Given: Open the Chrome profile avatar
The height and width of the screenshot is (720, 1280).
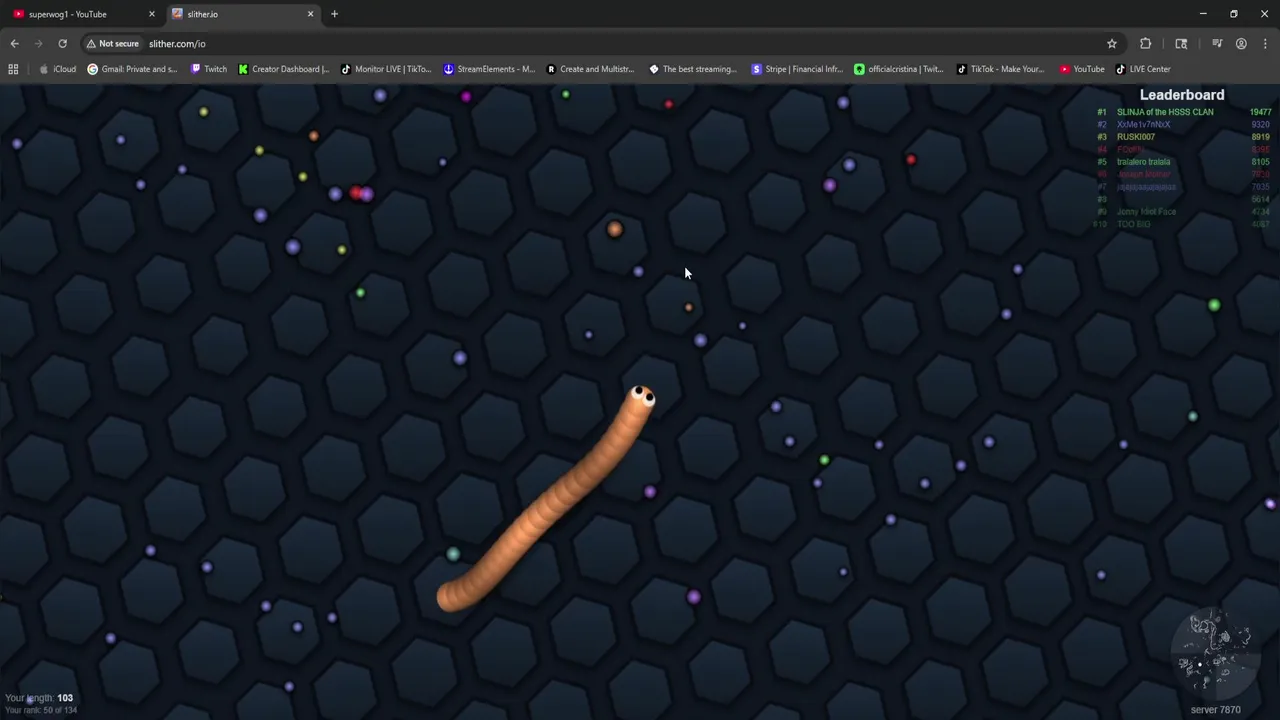Looking at the screenshot, I should [1241, 44].
